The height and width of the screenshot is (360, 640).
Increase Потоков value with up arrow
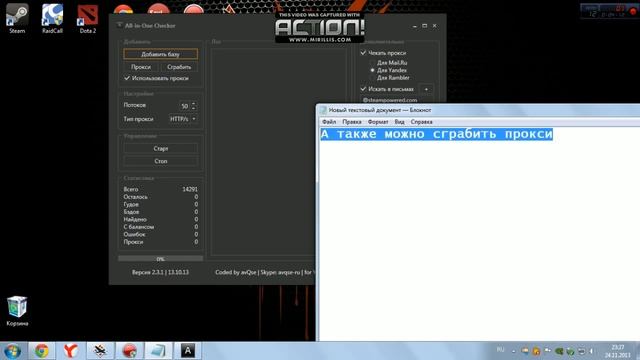tap(193, 103)
